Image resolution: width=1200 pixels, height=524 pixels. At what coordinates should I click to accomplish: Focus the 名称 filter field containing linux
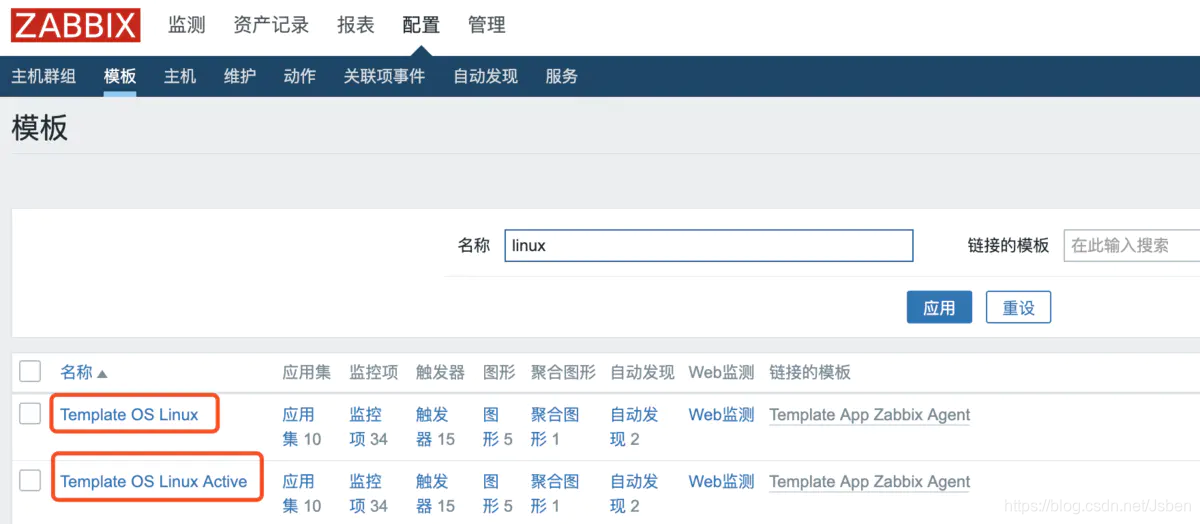pyautogui.click(x=709, y=245)
